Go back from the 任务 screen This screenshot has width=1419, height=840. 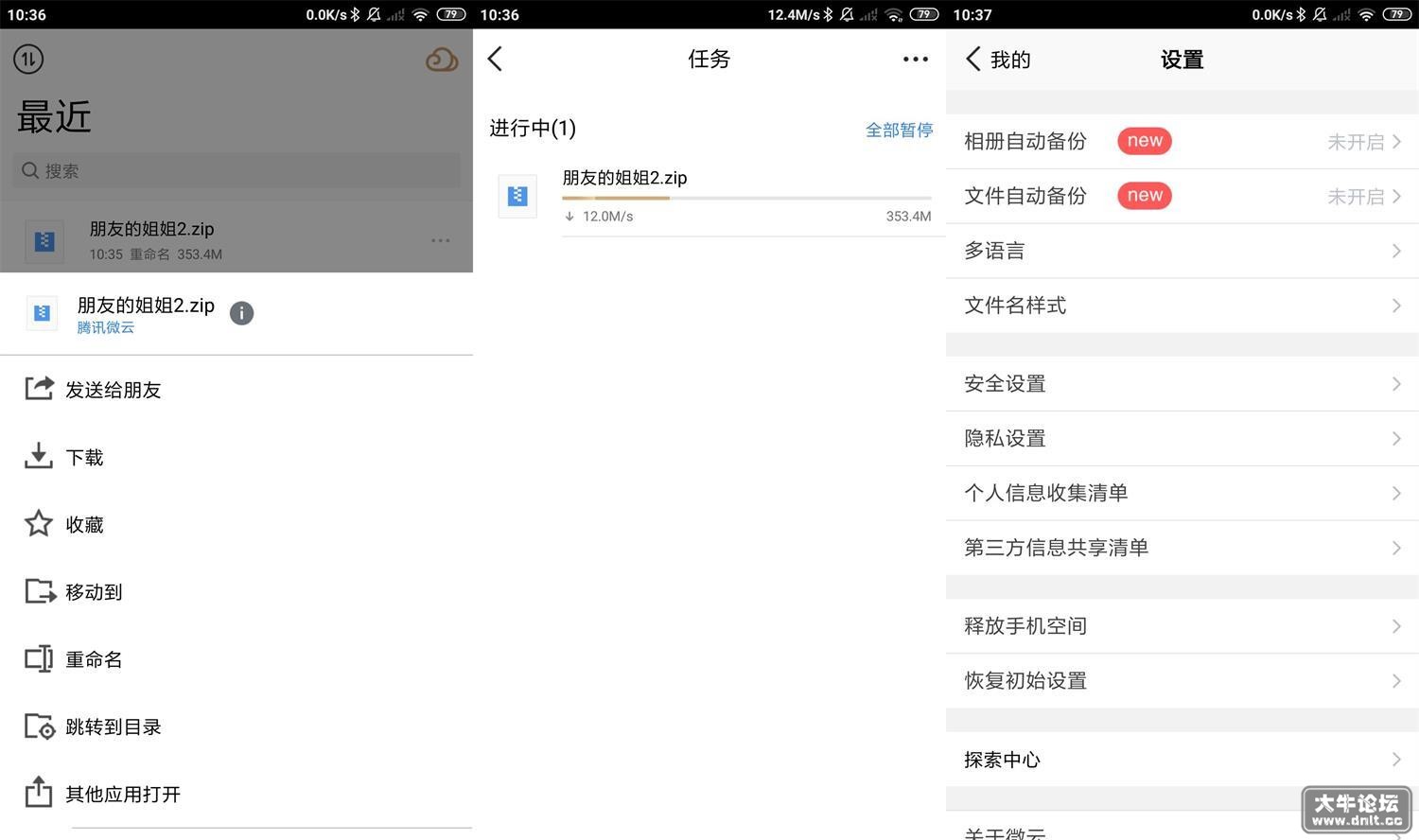coord(495,59)
